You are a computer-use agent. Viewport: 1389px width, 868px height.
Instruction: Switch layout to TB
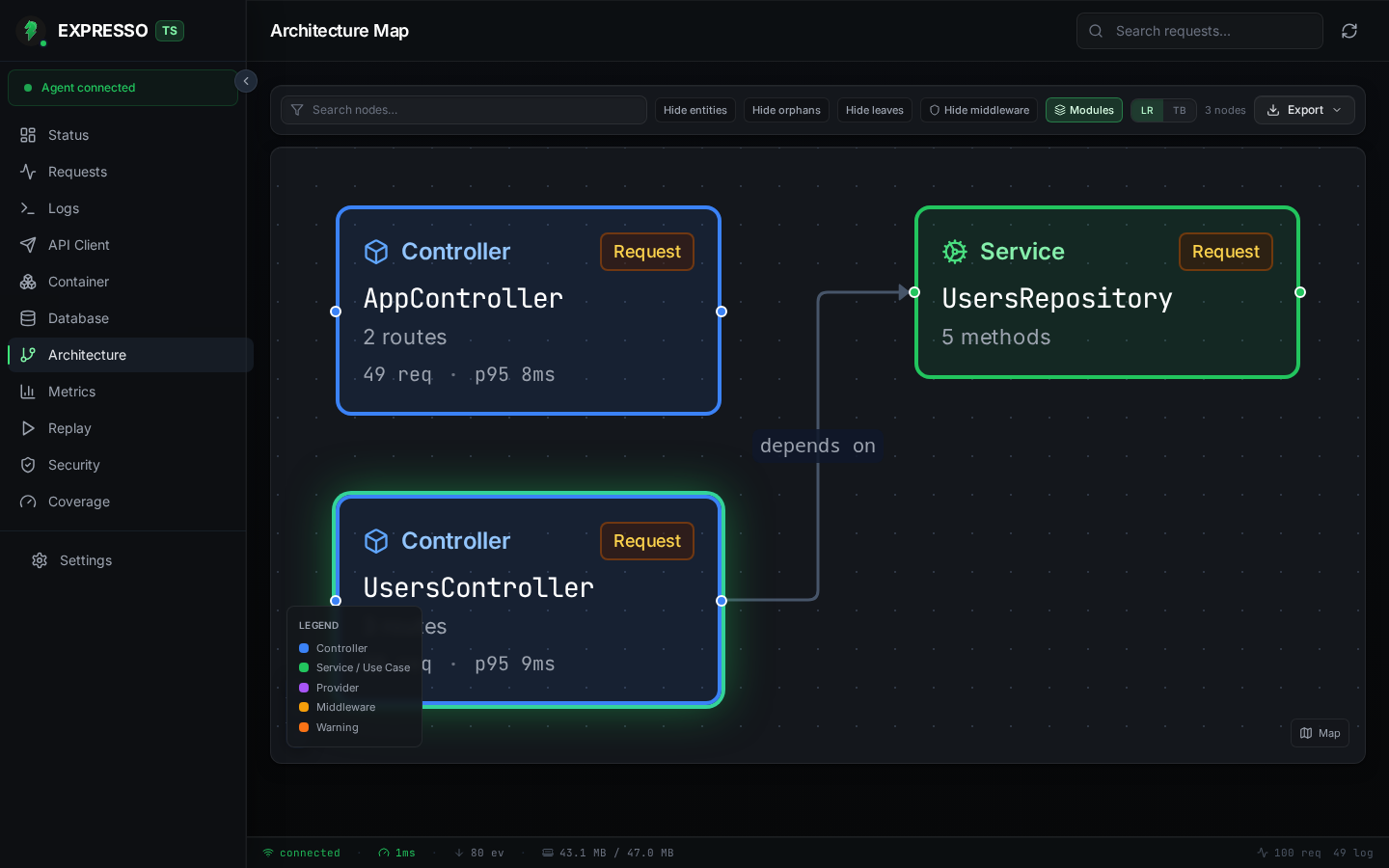[1180, 110]
